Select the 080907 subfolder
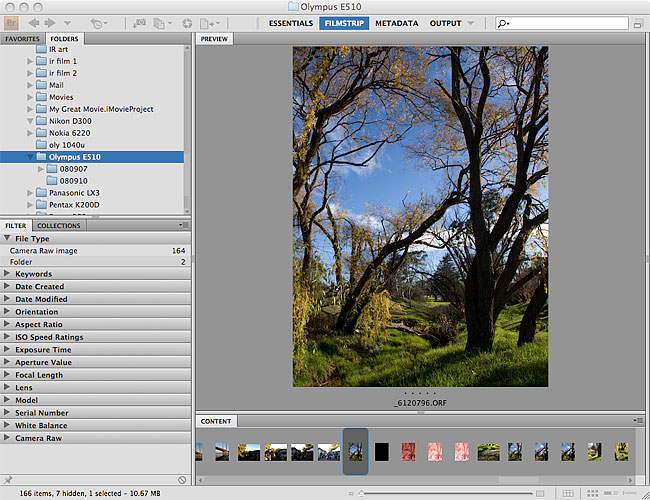Viewport: 650px width, 500px height. 73,169
